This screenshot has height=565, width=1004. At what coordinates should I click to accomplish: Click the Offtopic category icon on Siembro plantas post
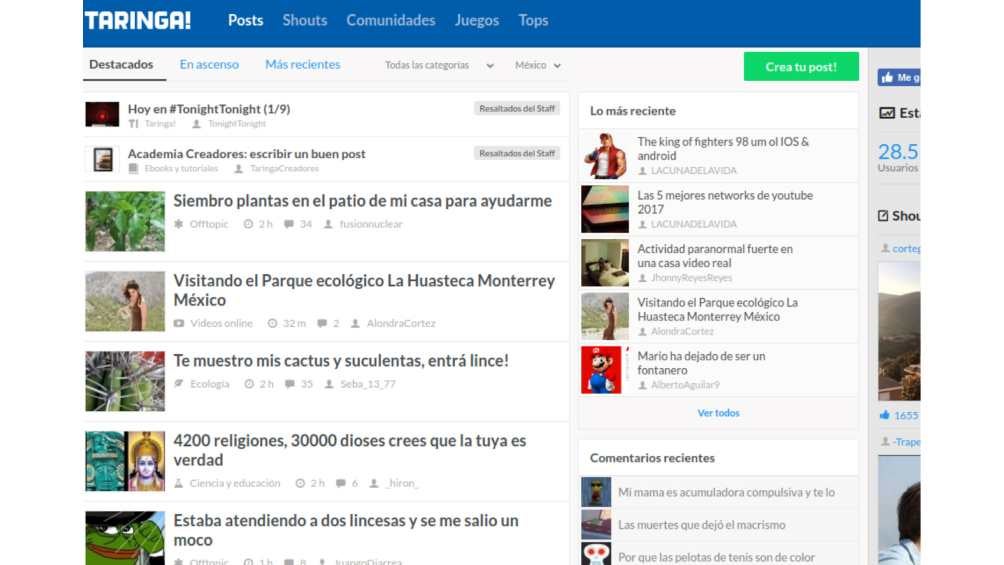pyautogui.click(x=178, y=224)
